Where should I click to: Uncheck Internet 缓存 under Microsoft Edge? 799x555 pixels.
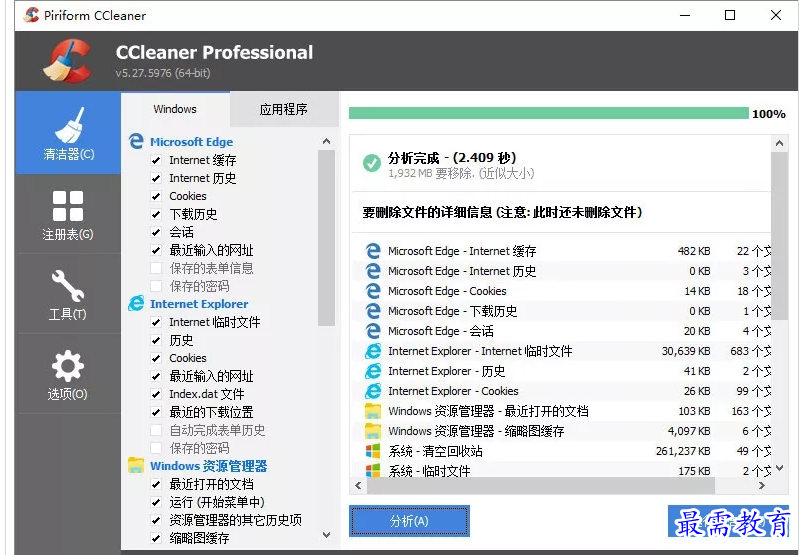pyautogui.click(x=156, y=160)
